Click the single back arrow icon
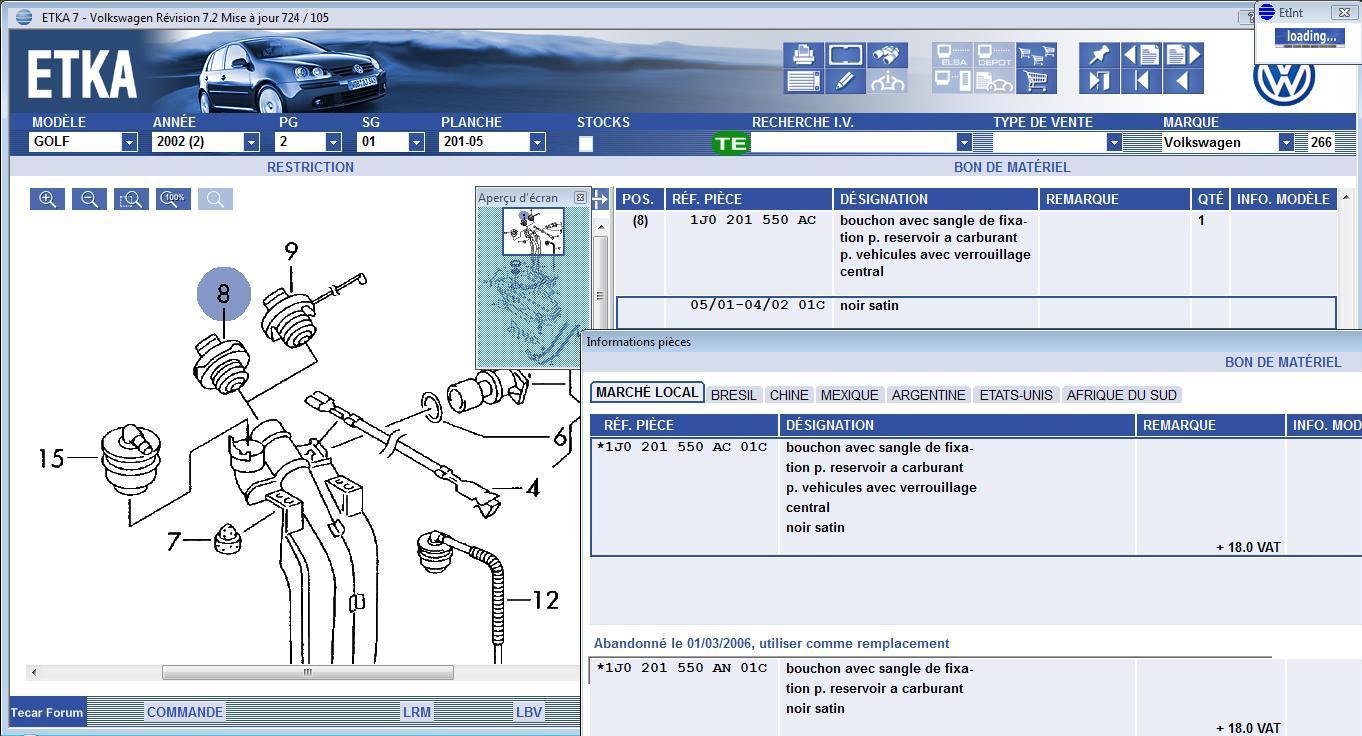Image resolution: width=1362 pixels, height=736 pixels. click(1183, 81)
